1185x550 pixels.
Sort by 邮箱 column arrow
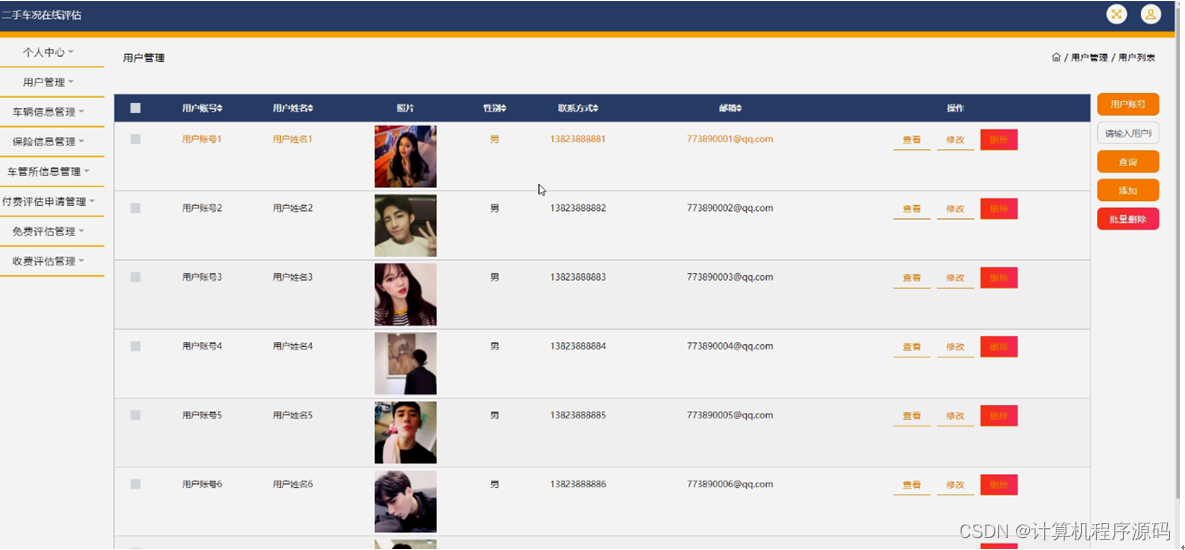click(x=739, y=108)
